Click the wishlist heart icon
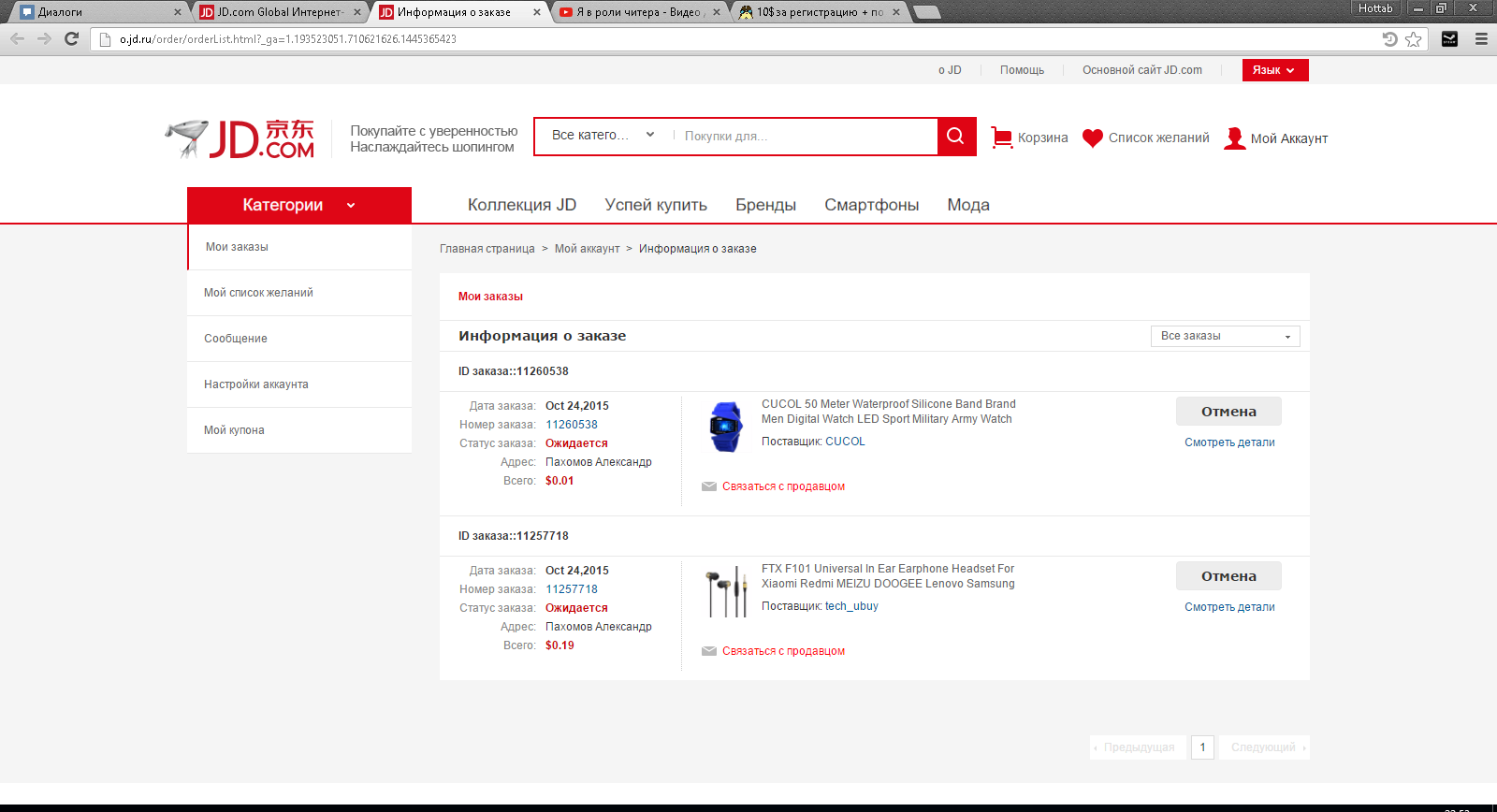1497x812 pixels. click(1092, 138)
